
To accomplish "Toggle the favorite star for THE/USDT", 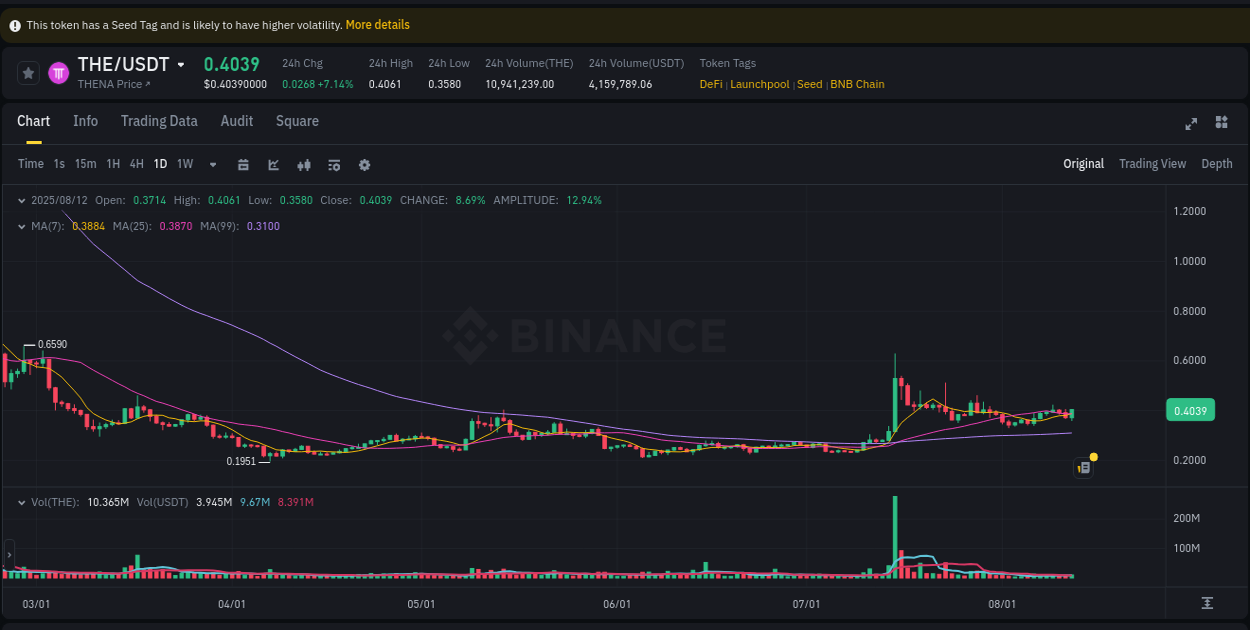I will [x=28, y=73].
